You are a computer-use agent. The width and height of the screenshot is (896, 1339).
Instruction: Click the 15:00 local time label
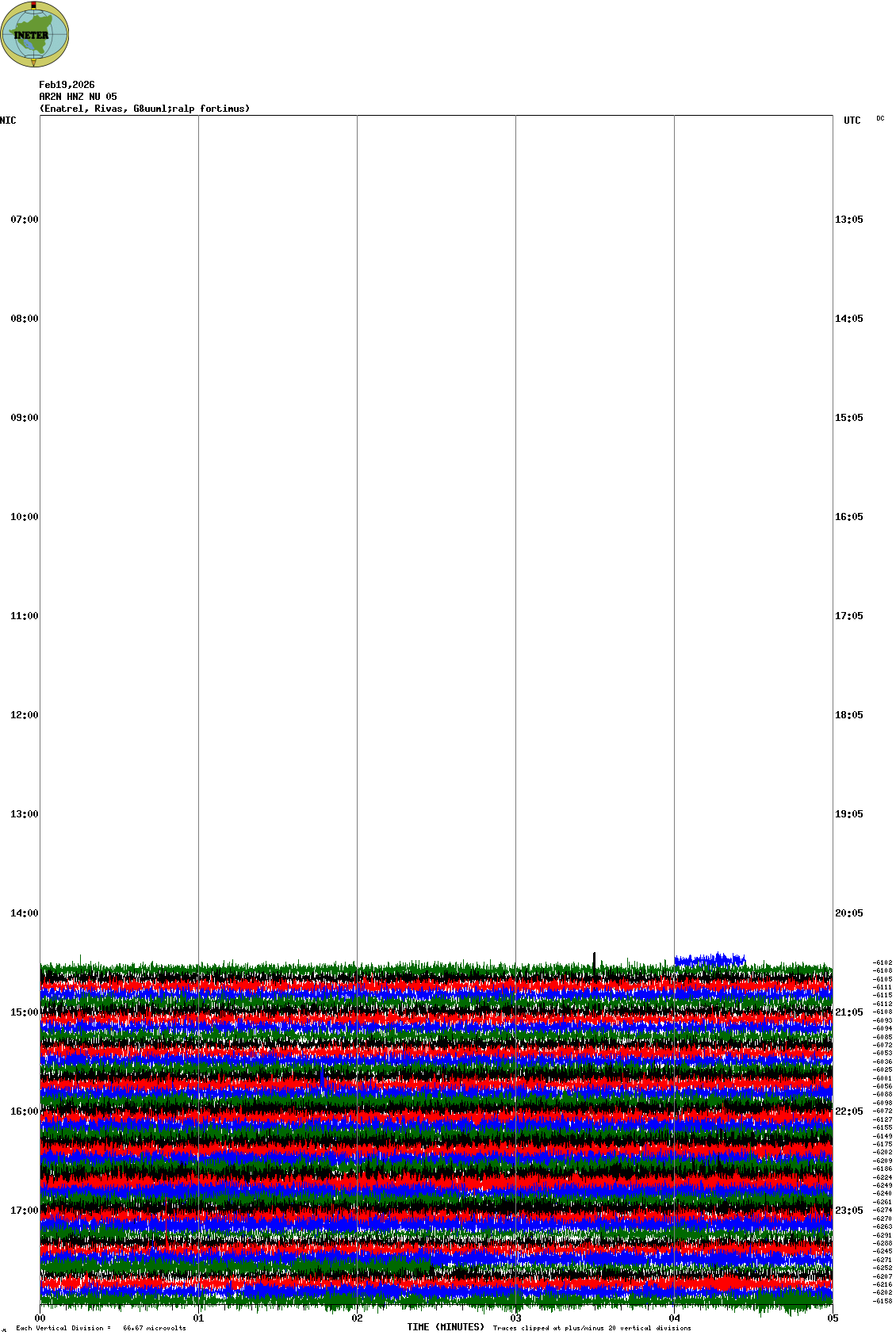point(24,1012)
